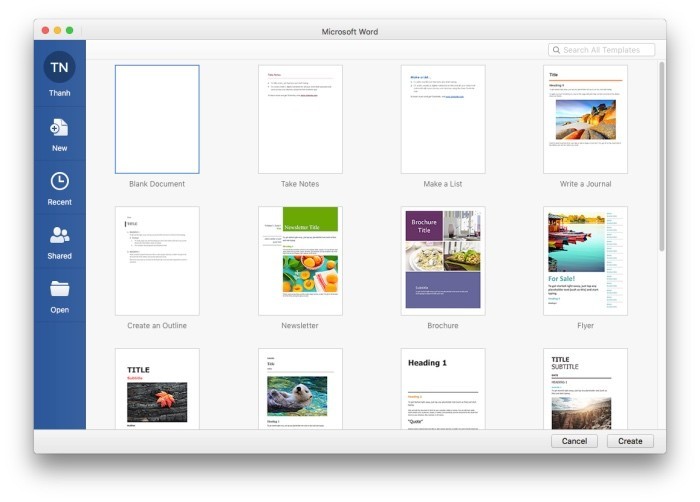Select the Blank Document template
700x502 pixels.
tap(157, 119)
